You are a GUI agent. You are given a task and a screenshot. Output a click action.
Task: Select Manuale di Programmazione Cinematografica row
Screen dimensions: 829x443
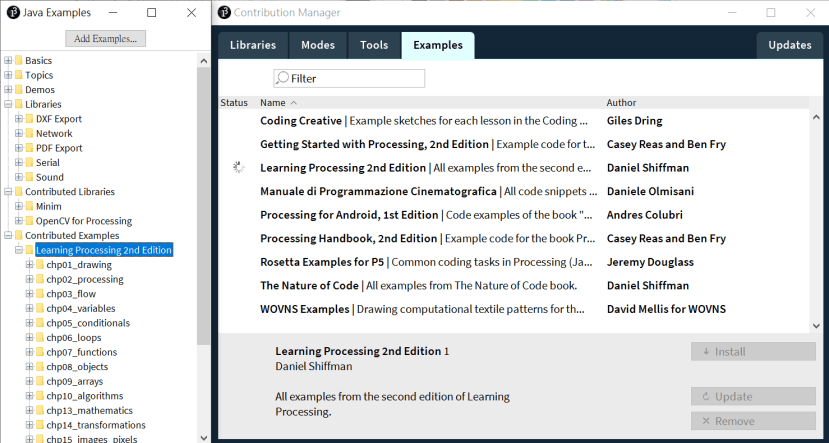pyautogui.click(x=513, y=191)
